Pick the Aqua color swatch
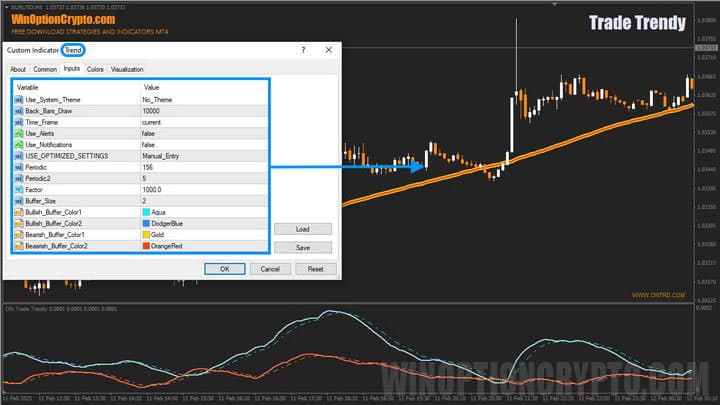This screenshot has width=720, height=405. click(147, 212)
